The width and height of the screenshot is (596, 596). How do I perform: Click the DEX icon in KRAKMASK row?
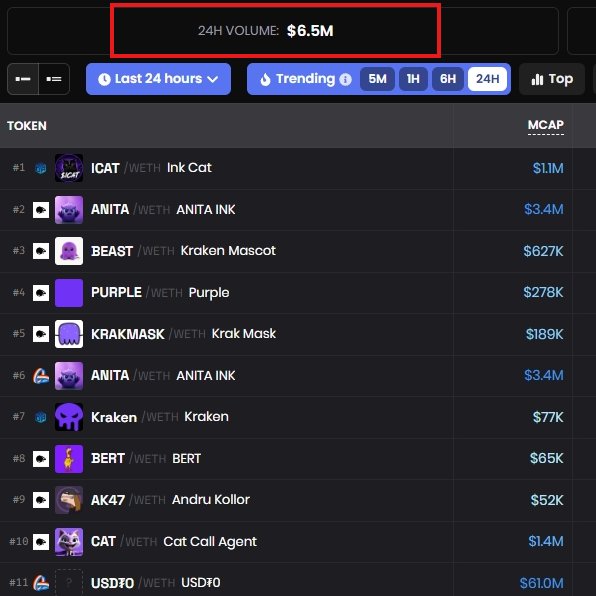41,334
